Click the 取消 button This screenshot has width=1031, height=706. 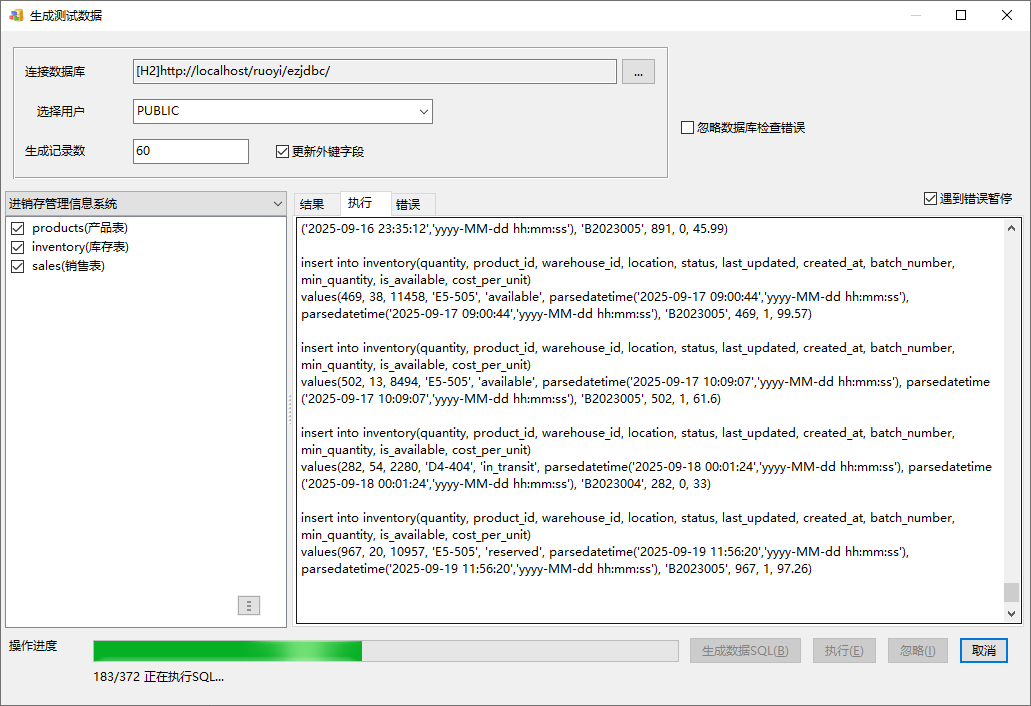click(983, 651)
